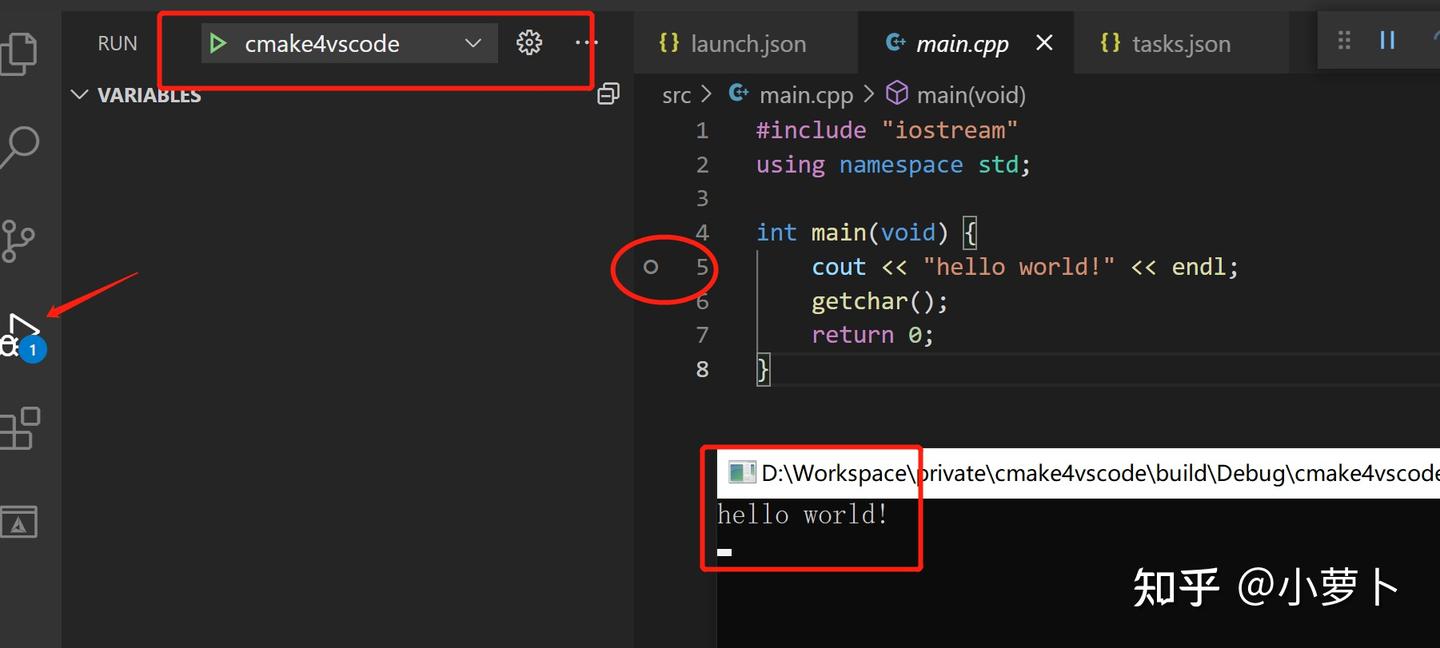Viewport: 1440px width, 648px height.
Task: Close the main.cpp editor tab
Action: [x=1044, y=43]
